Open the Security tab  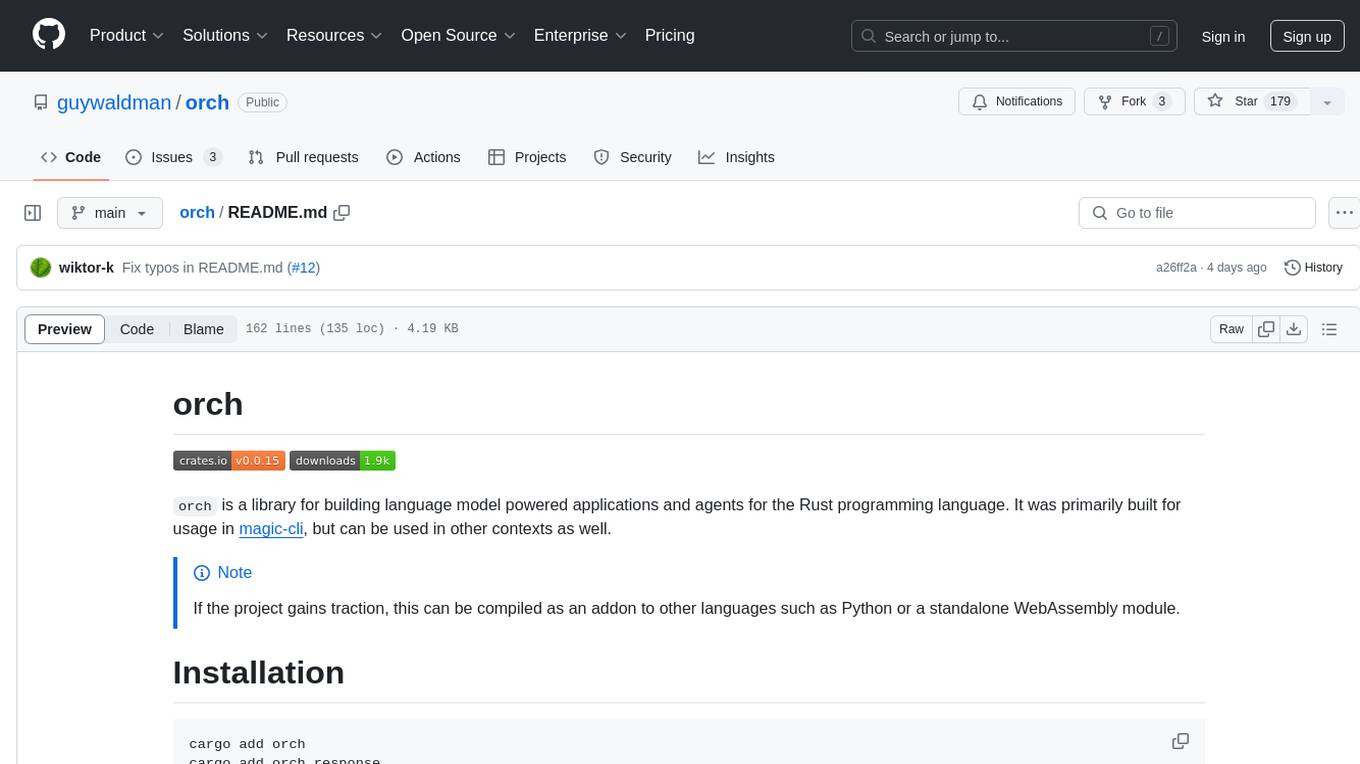pyautogui.click(x=632, y=157)
